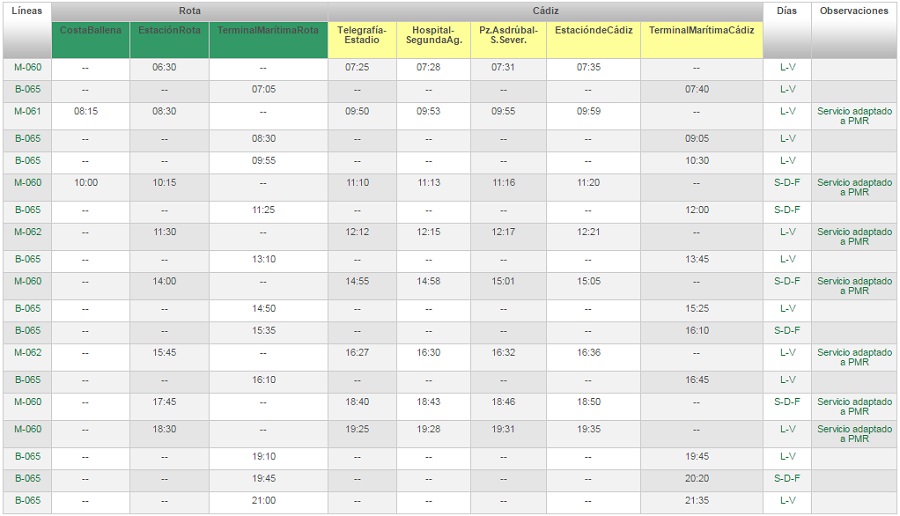
Task: Click the Líneas column header
Action: click(x=27, y=11)
